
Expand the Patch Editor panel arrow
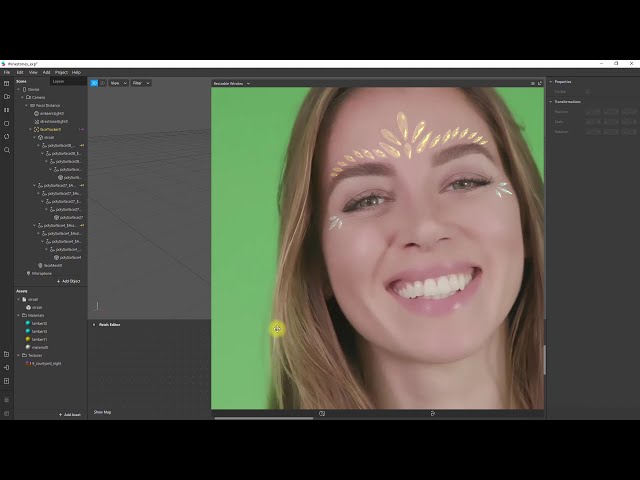pyautogui.click(x=94, y=324)
